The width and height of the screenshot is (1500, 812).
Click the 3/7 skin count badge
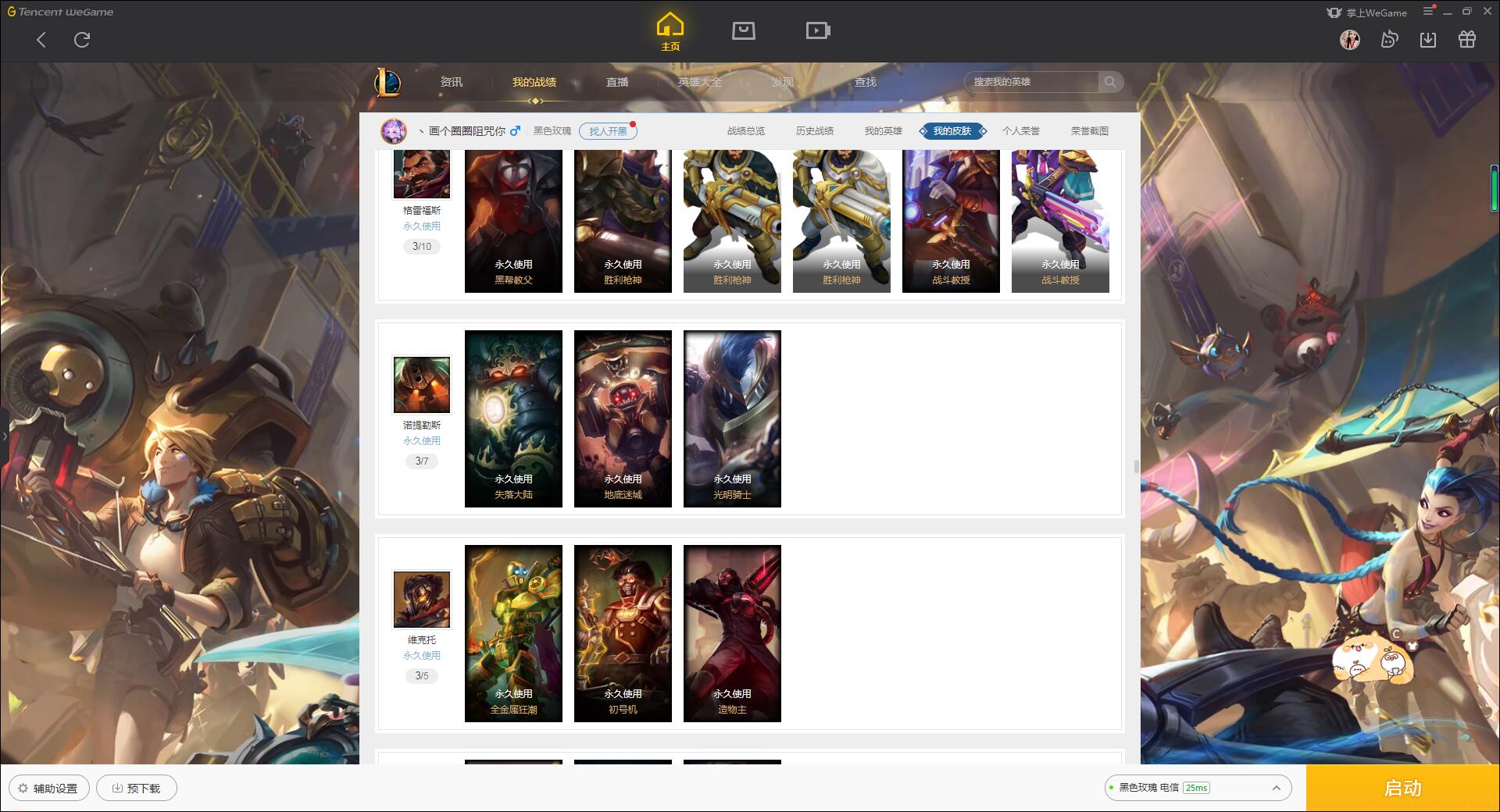coord(422,461)
